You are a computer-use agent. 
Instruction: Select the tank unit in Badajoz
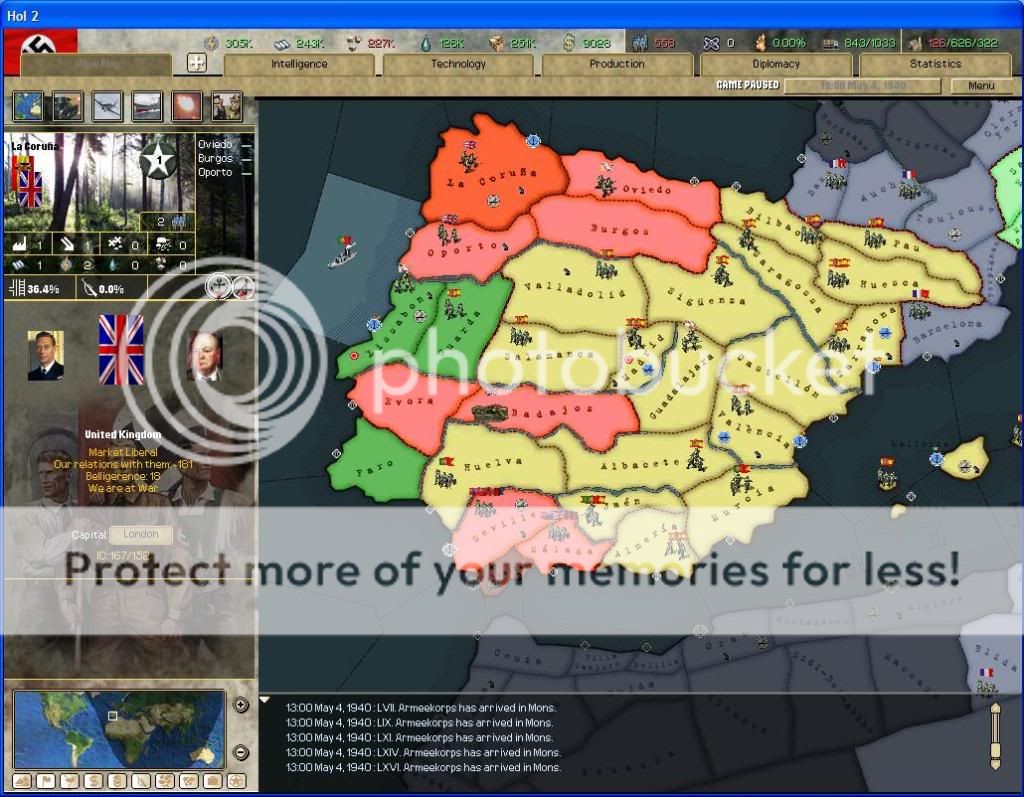click(x=488, y=413)
